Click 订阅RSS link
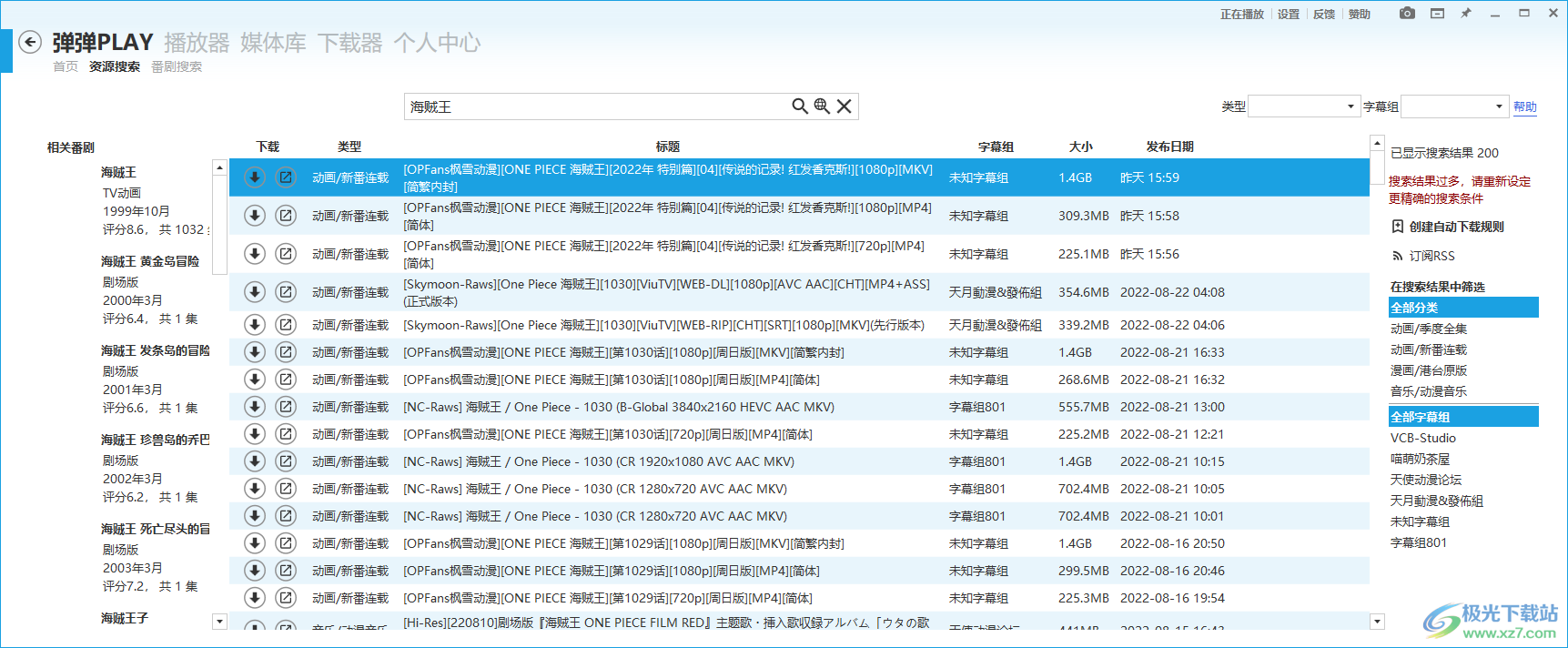Image resolution: width=1568 pixels, height=648 pixels. [1424, 256]
